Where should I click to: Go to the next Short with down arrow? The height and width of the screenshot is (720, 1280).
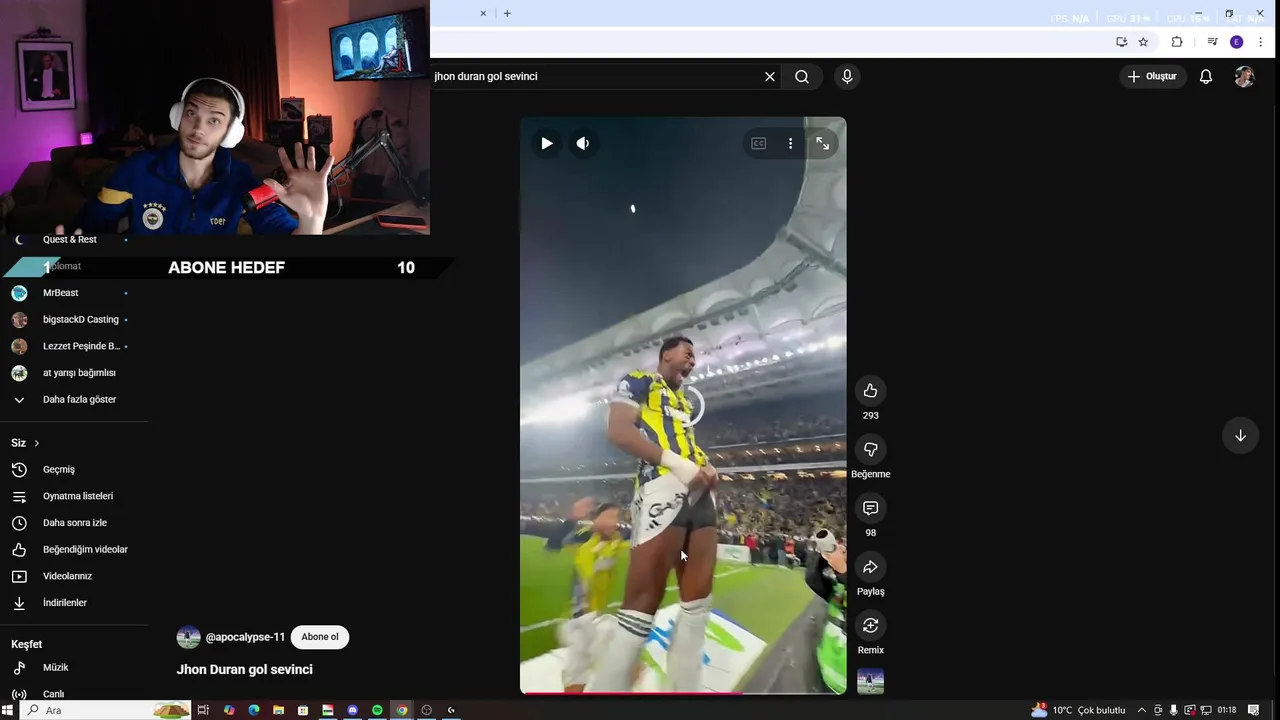click(1240, 435)
